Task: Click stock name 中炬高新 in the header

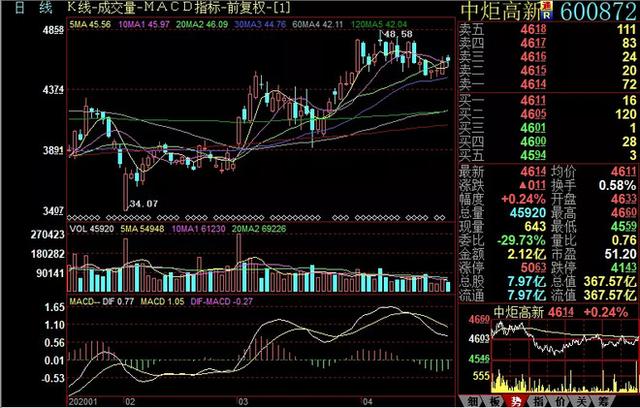Action: pos(501,11)
